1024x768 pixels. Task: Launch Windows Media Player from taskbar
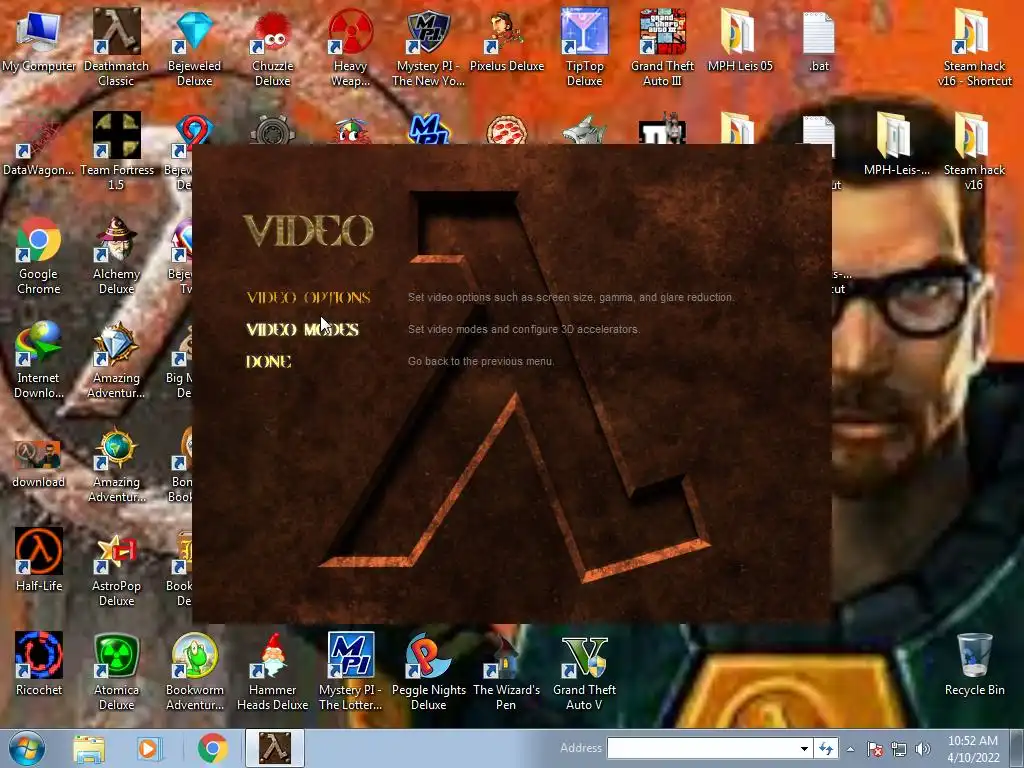(x=149, y=748)
